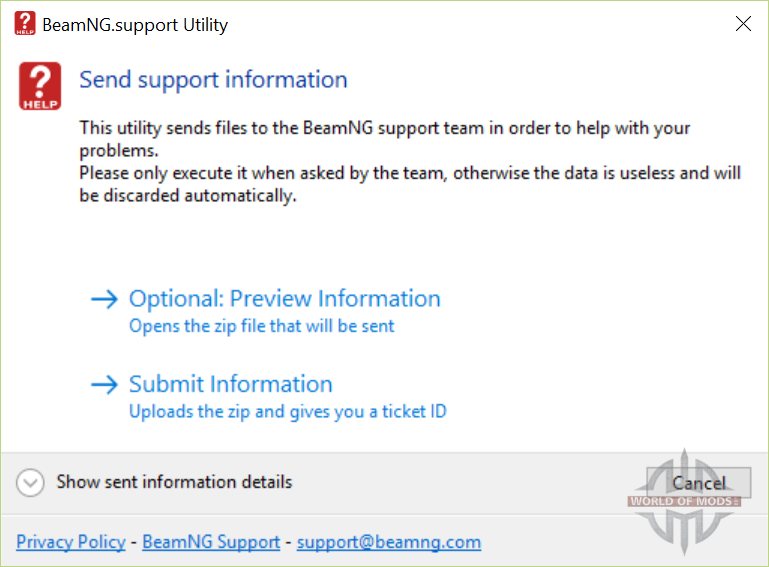Click 'Uploads the zip and gives you a ticket ID'
Screen dimensions: 769x567
288,412
